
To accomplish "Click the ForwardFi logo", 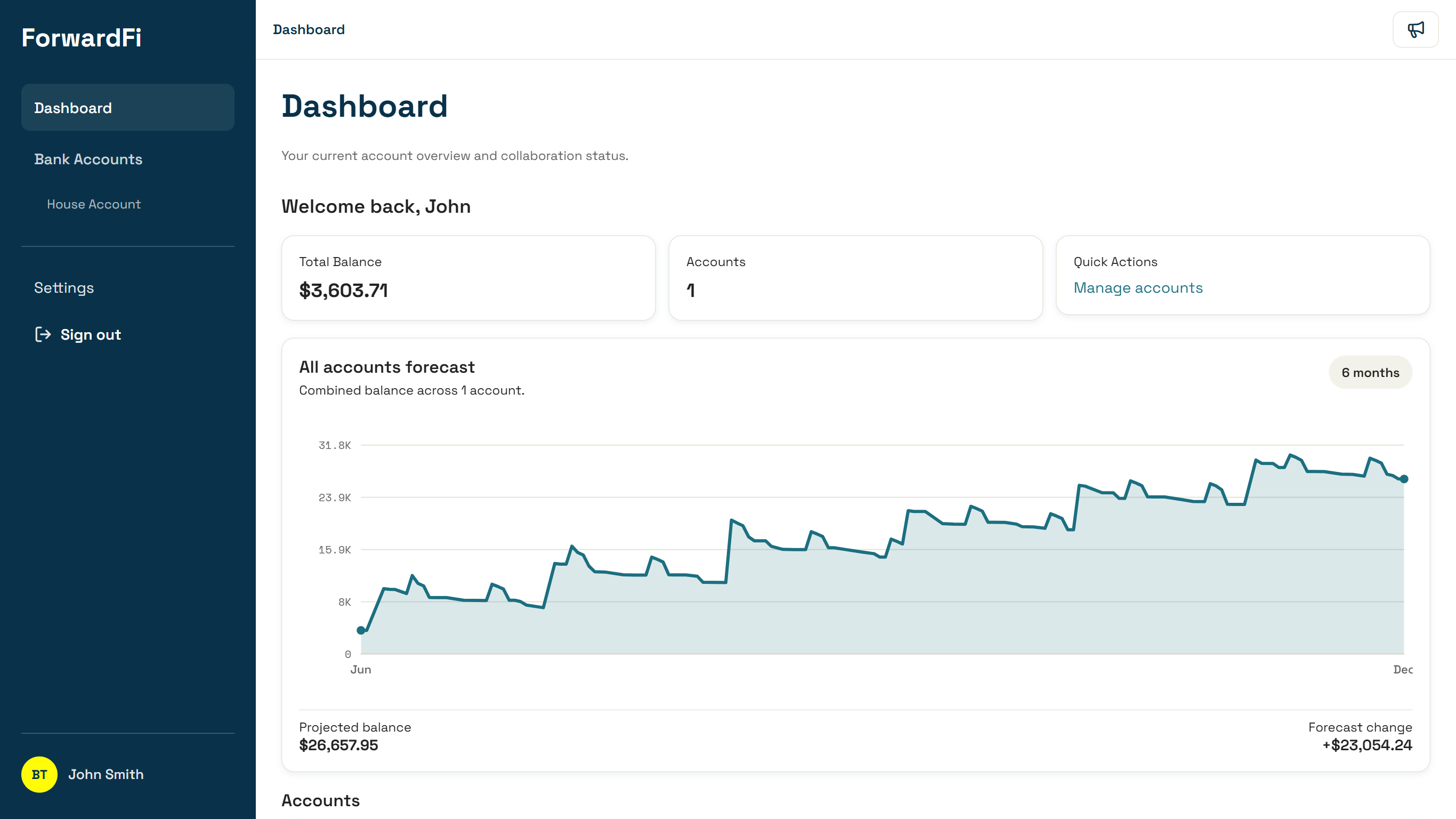I will pos(82,38).
